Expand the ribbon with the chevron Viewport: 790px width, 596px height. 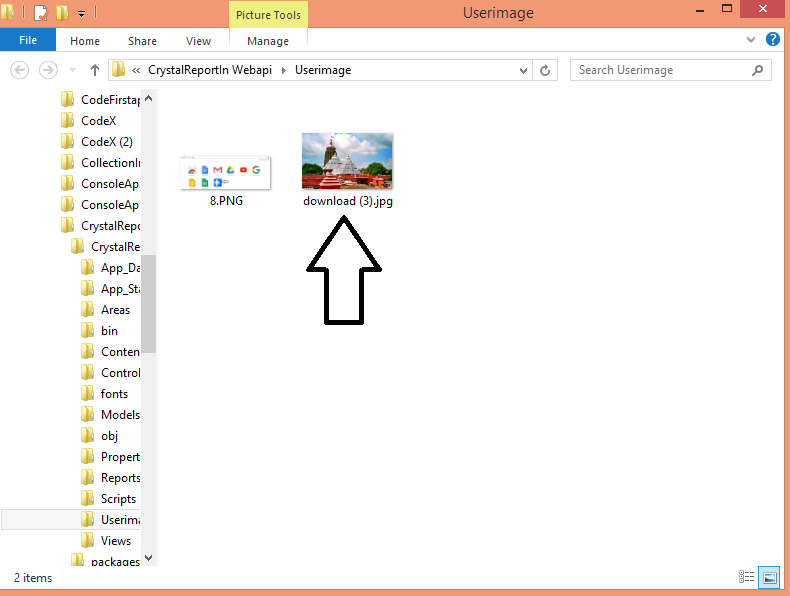pyautogui.click(x=751, y=39)
